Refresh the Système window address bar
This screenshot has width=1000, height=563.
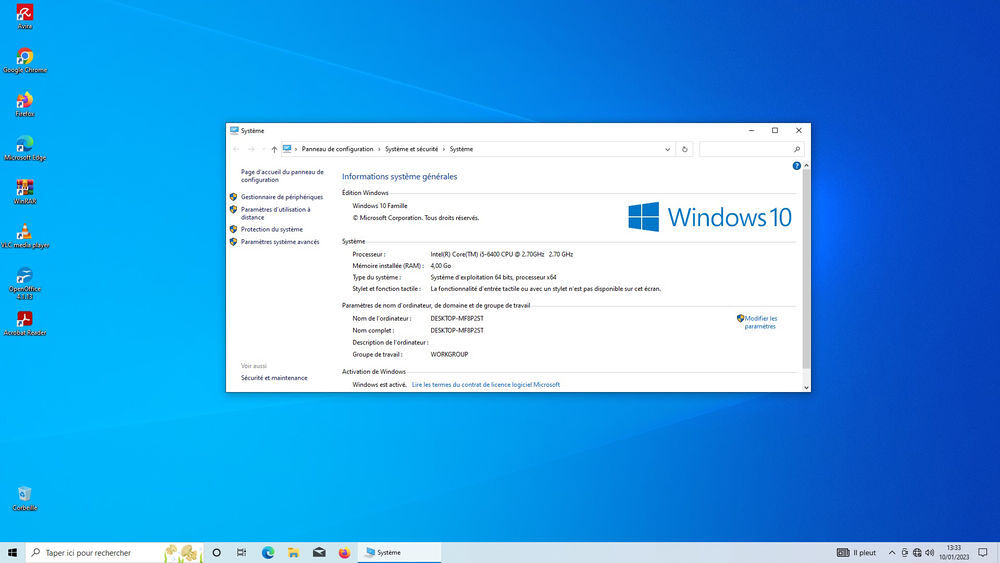(x=684, y=149)
